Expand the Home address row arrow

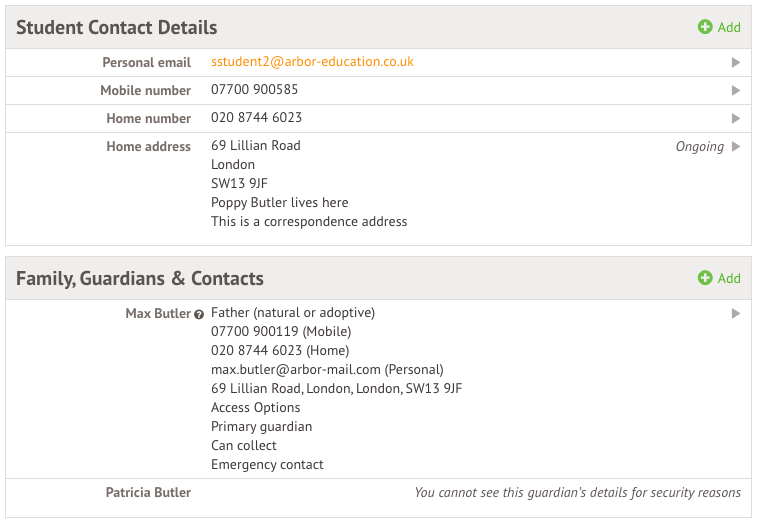click(x=736, y=146)
